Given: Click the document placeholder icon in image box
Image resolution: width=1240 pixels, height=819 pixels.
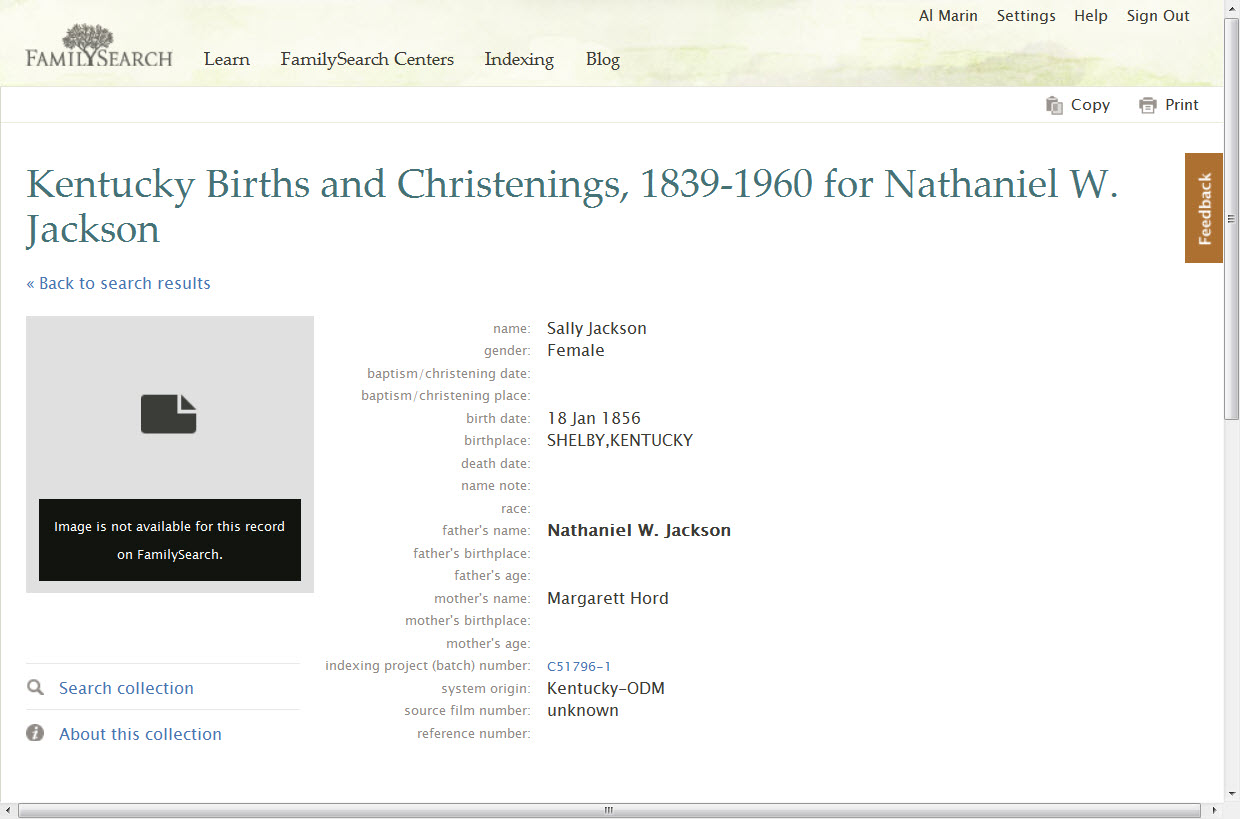Looking at the screenshot, I should [169, 414].
